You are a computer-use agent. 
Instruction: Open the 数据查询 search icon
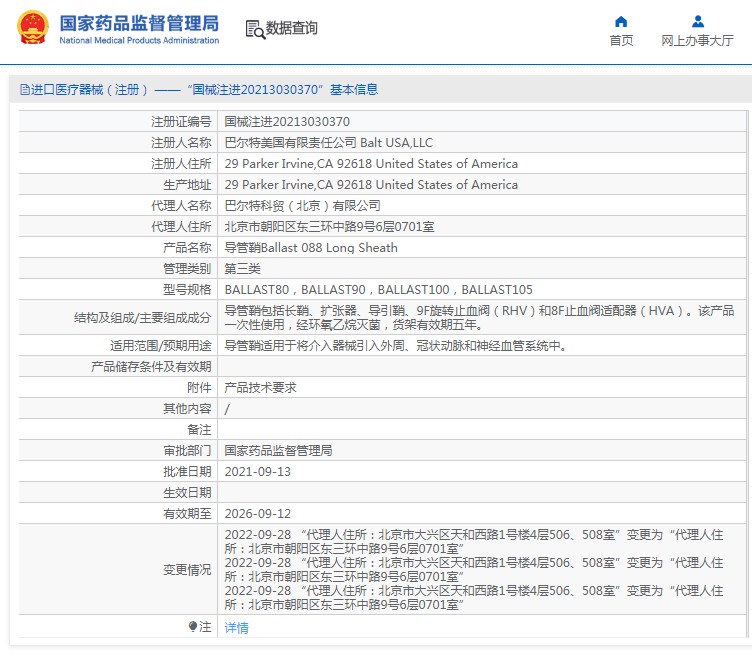point(255,29)
